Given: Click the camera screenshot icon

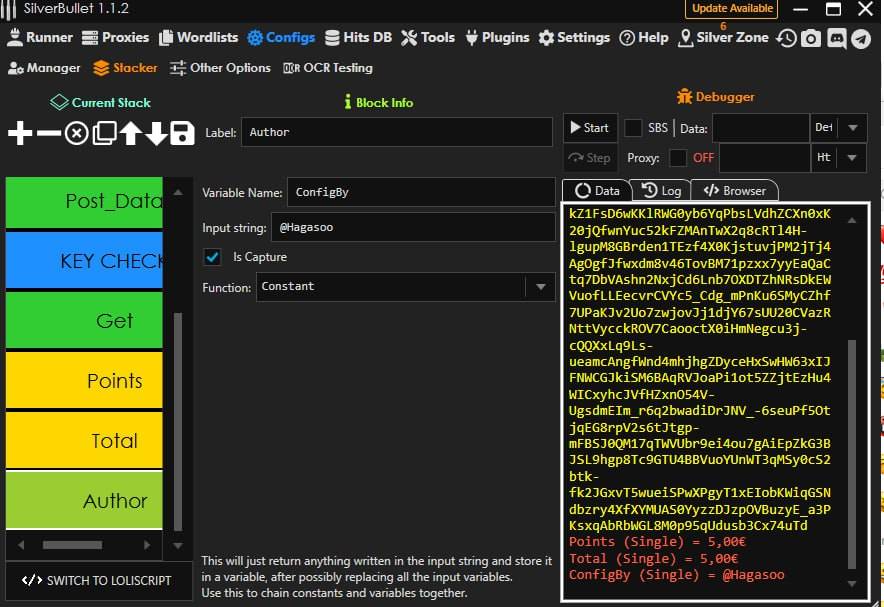Looking at the screenshot, I should click(811, 38).
